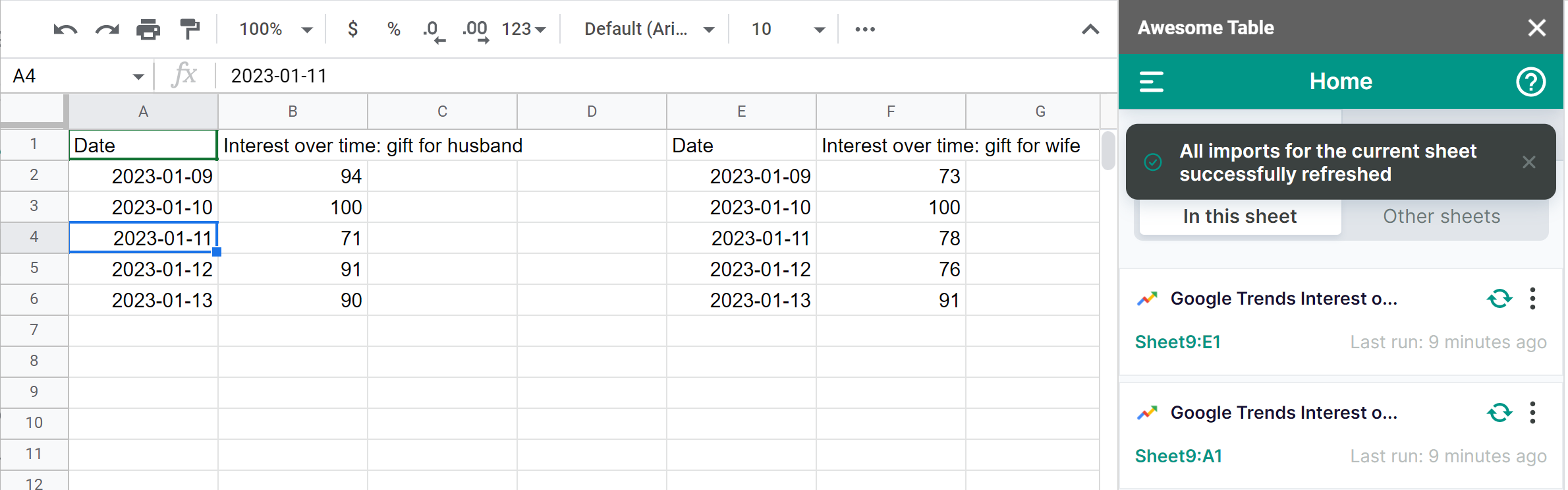Switch to the Other sheets tab

click(1441, 216)
